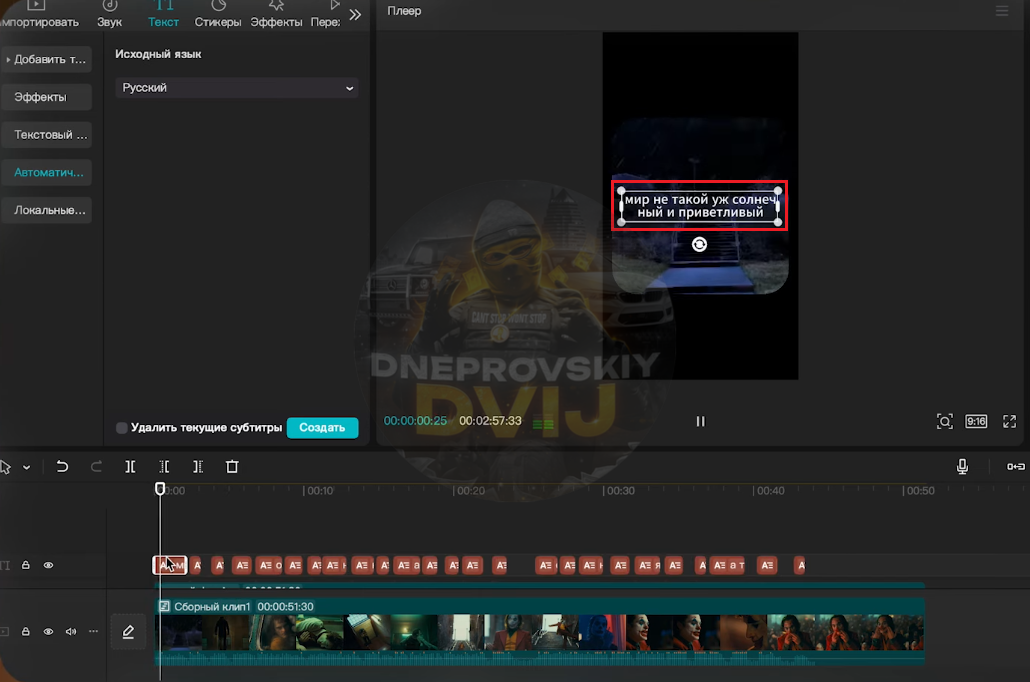Select the Сборный клип1 video clip
1030x682 pixels.
[540, 631]
